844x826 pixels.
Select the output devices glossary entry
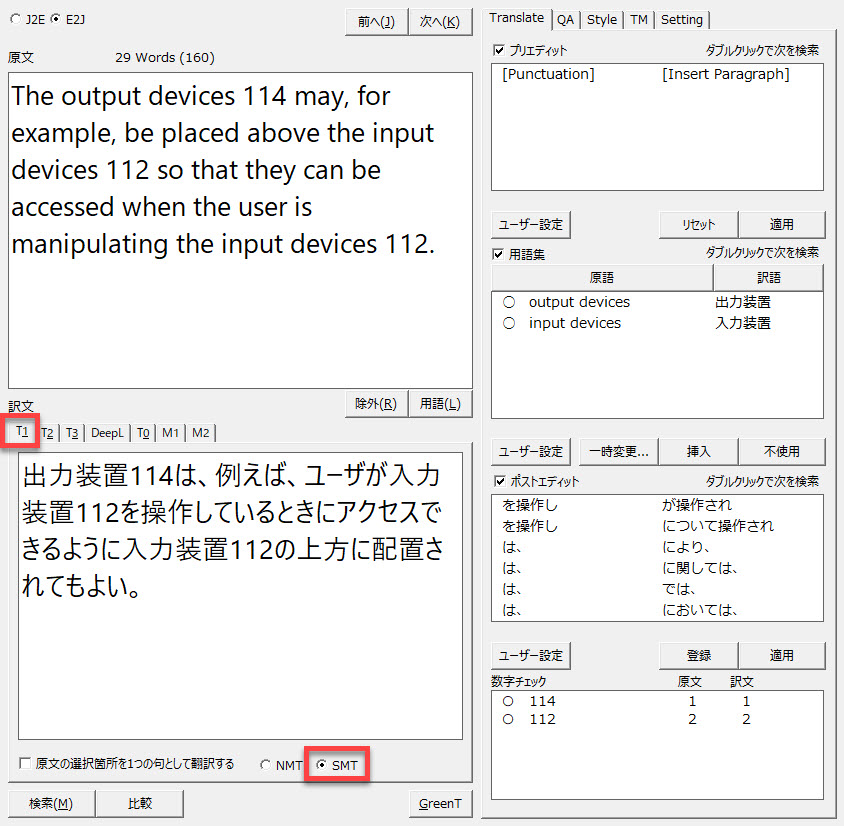point(579,302)
